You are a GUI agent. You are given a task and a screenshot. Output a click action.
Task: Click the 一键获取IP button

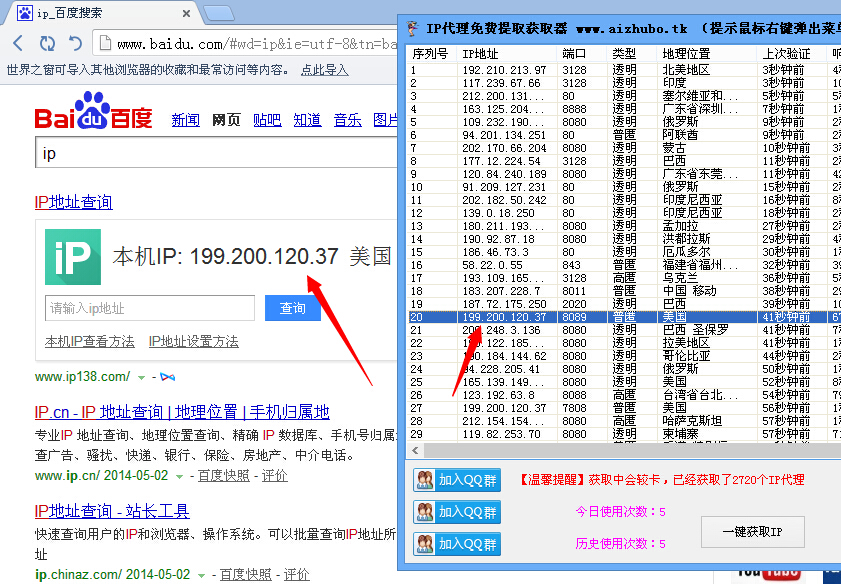coord(752,532)
